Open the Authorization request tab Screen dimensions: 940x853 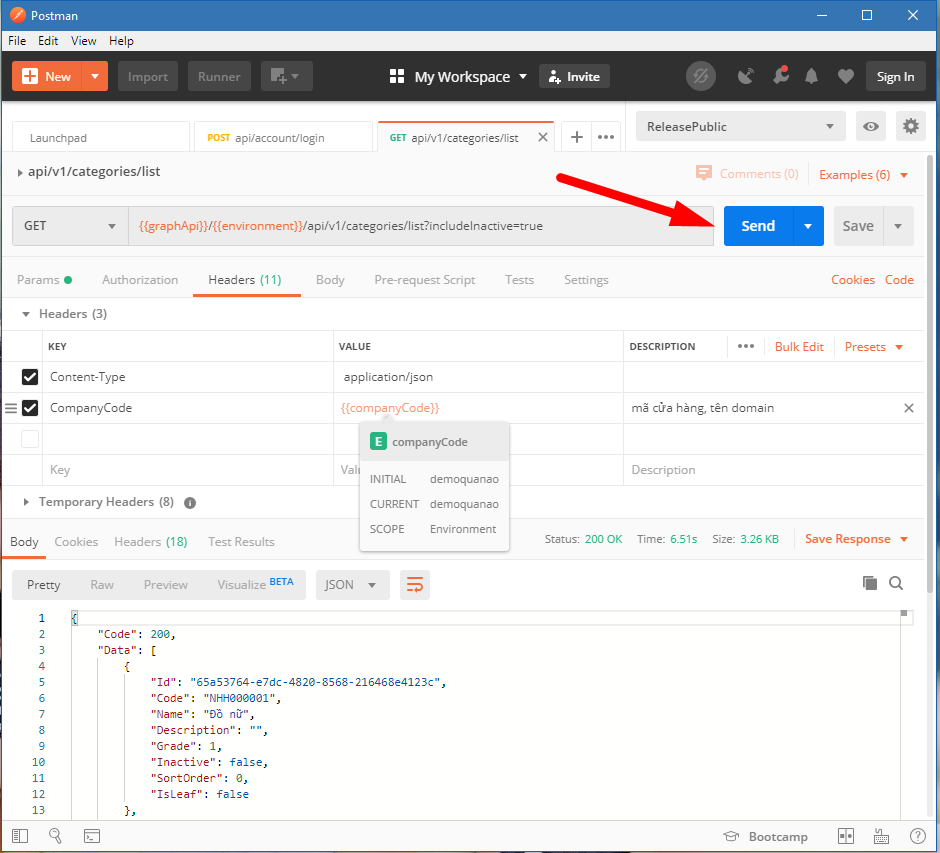click(x=140, y=279)
